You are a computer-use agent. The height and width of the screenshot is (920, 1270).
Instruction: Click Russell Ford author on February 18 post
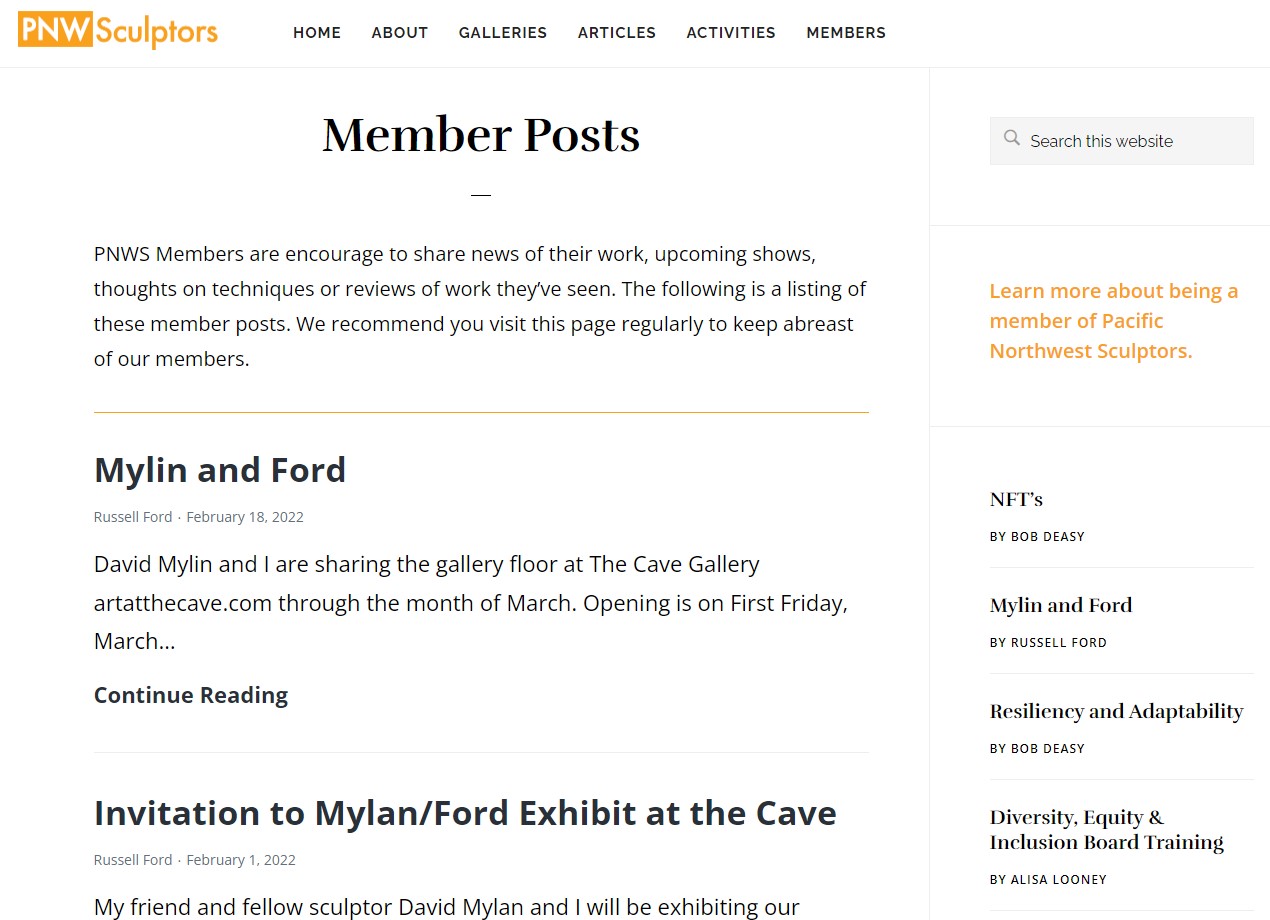pos(133,517)
